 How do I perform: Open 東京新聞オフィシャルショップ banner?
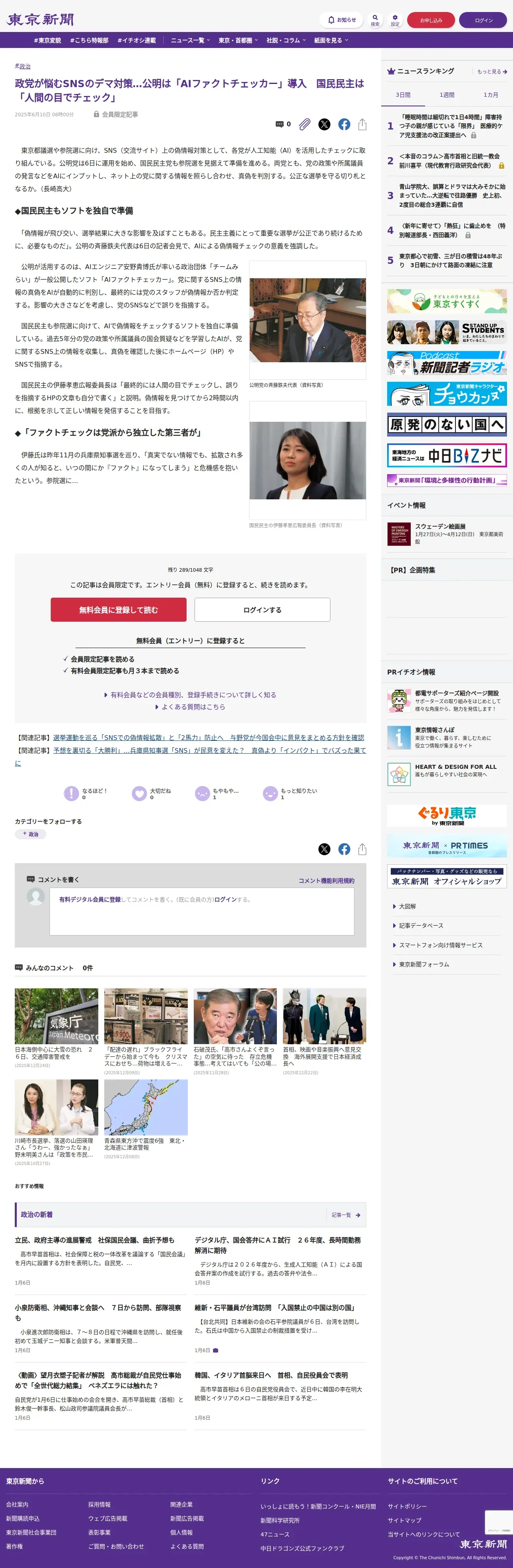(x=447, y=876)
